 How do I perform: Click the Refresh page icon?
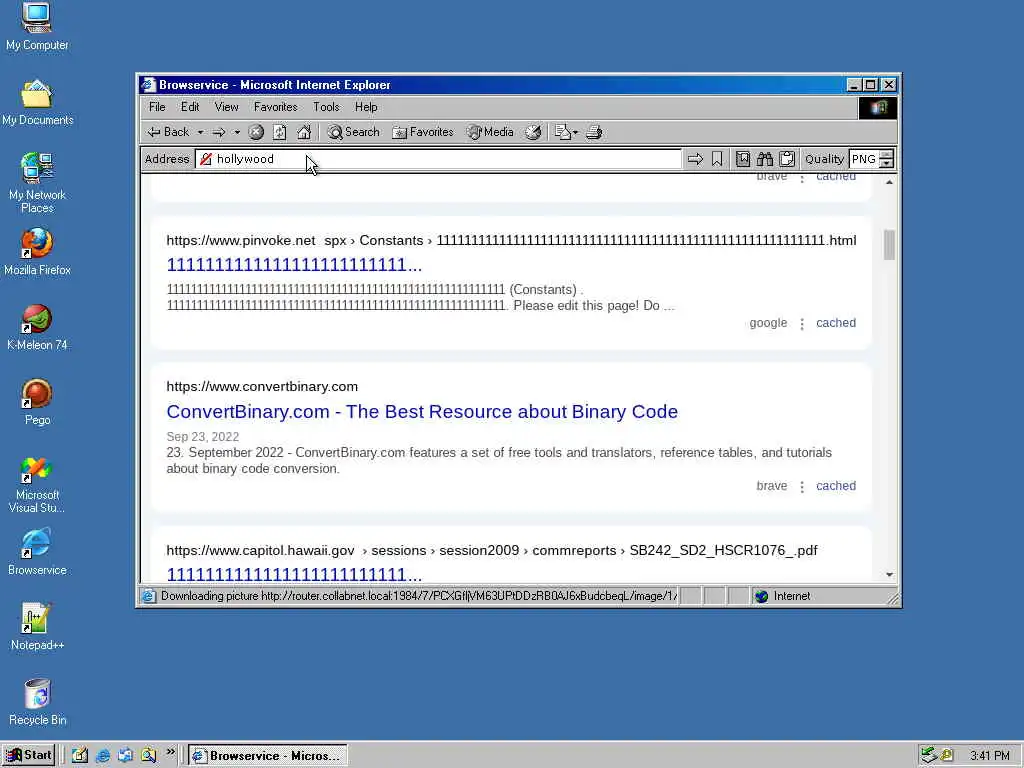280,132
